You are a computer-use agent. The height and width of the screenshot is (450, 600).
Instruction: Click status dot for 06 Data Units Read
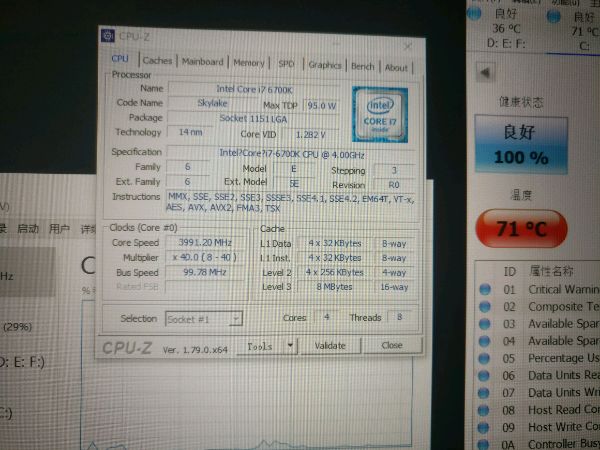(484, 375)
